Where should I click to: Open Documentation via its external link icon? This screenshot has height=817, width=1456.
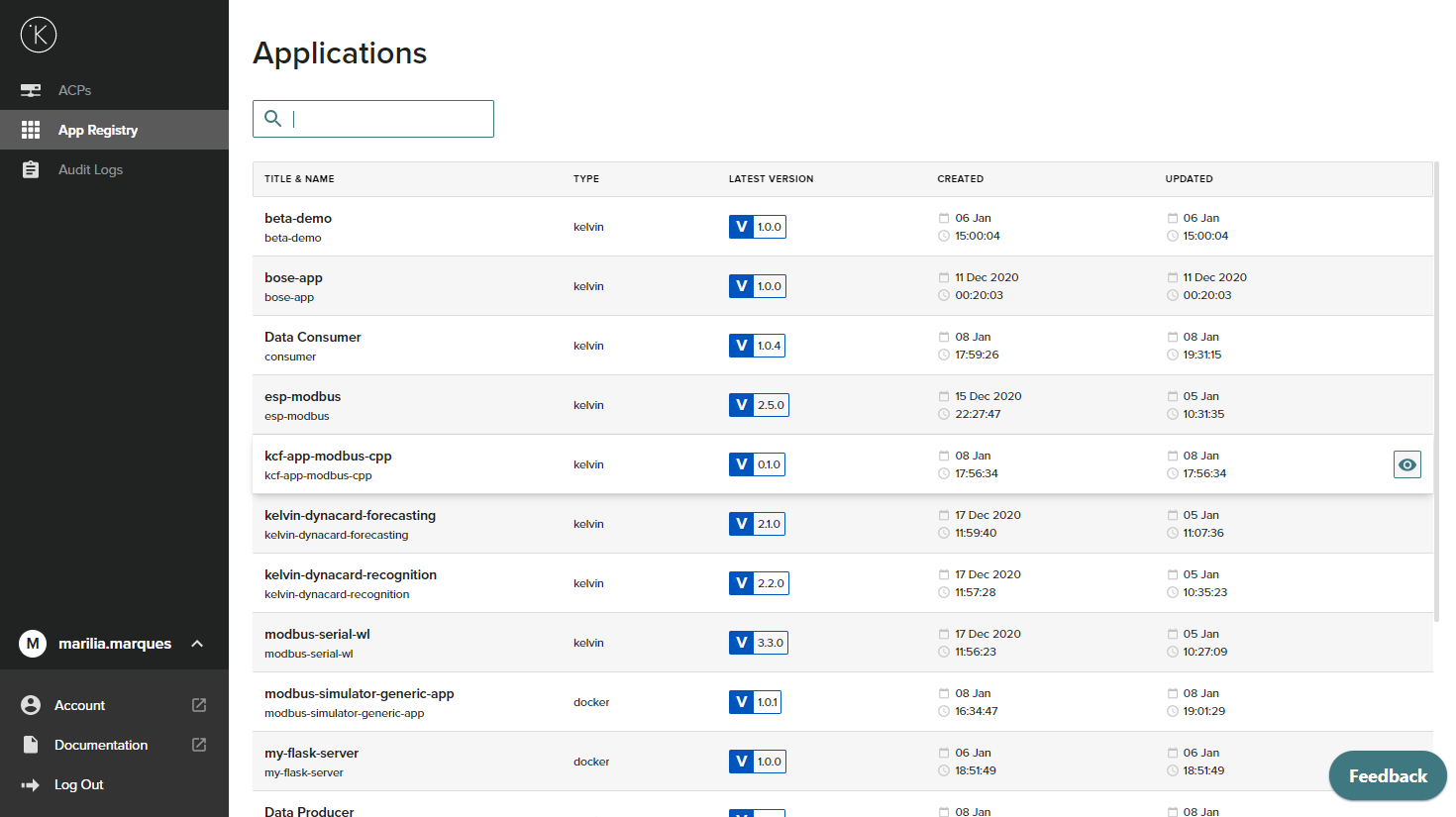[x=198, y=744]
